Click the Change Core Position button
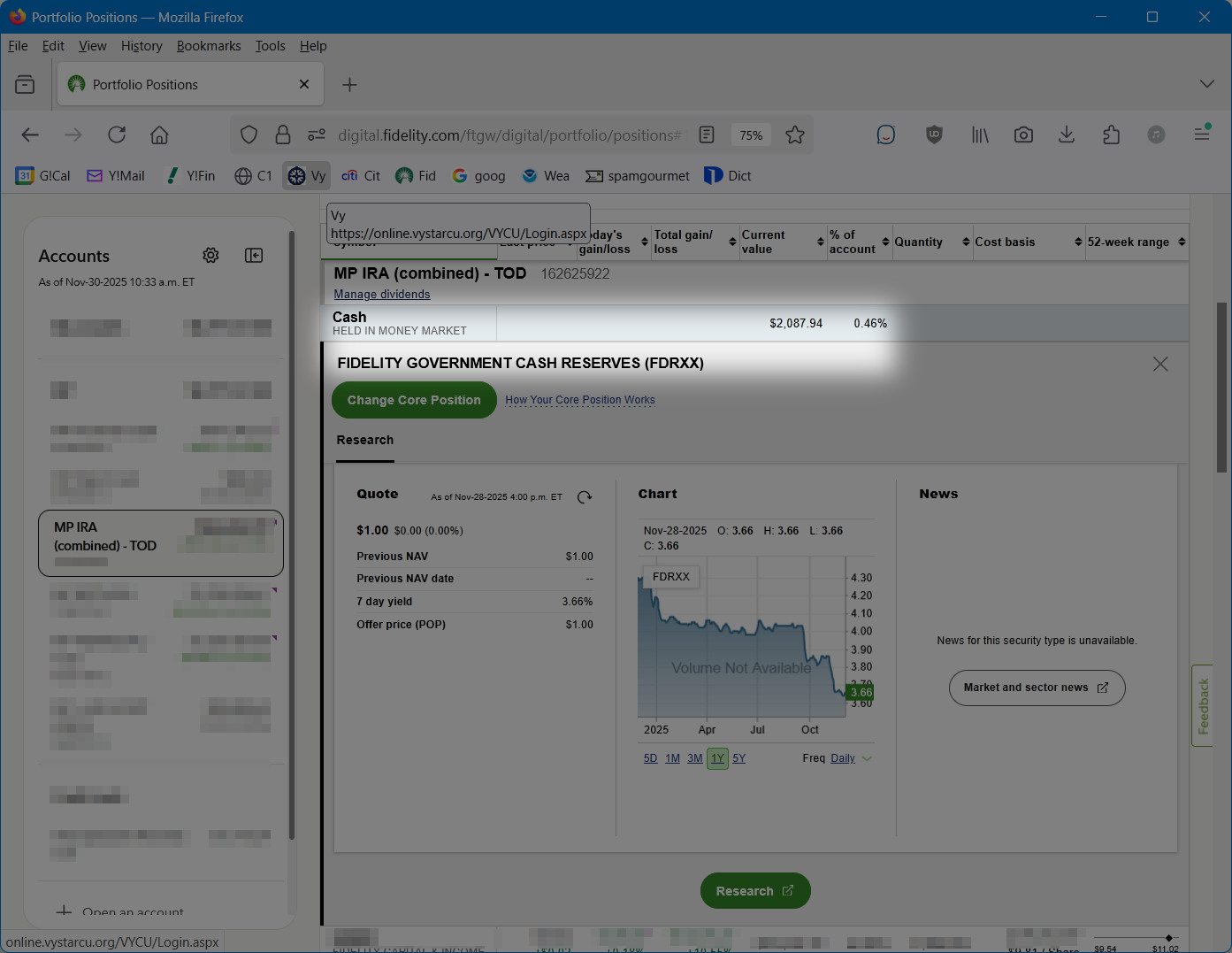Screen dimensions: 1232x953 [414, 400]
